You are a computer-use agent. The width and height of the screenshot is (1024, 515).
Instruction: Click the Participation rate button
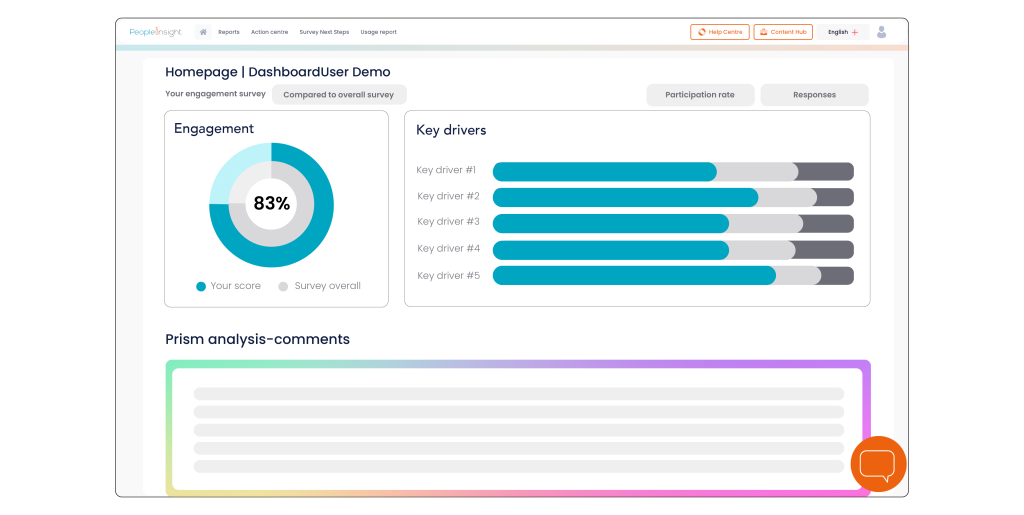point(700,95)
